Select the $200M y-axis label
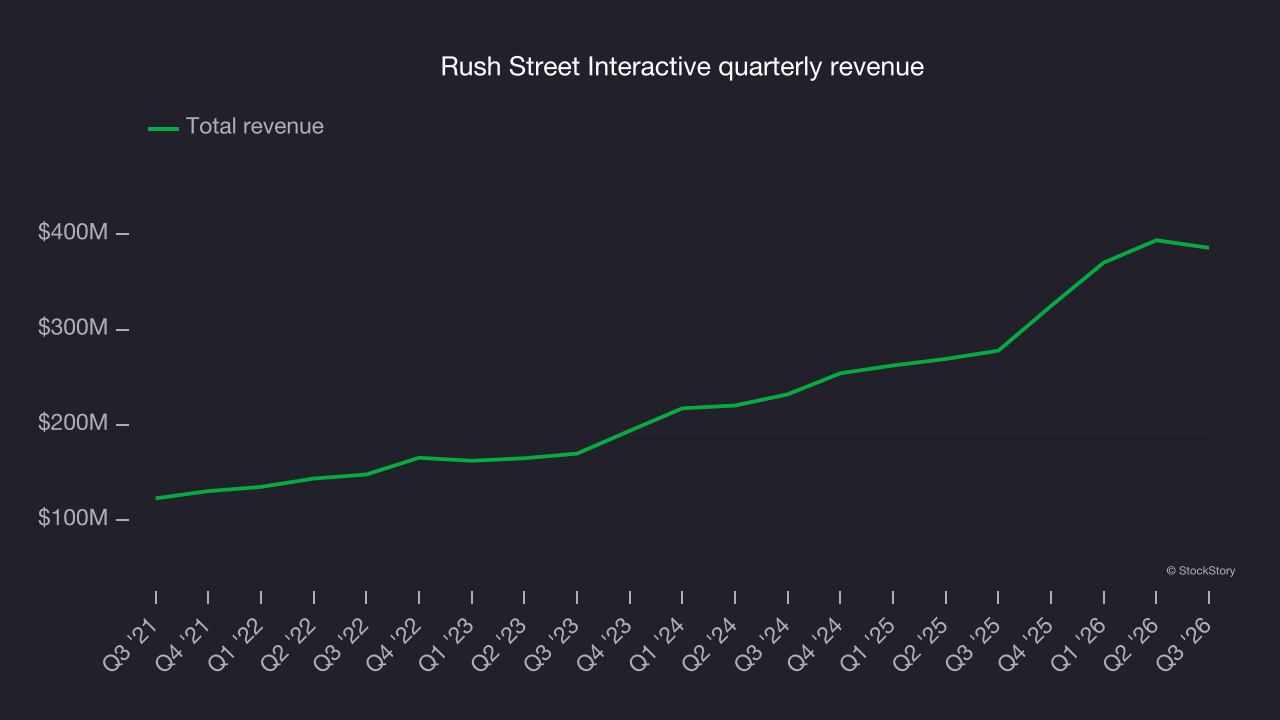The height and width of the screenshot is (720, 1280). pos(73,424)
